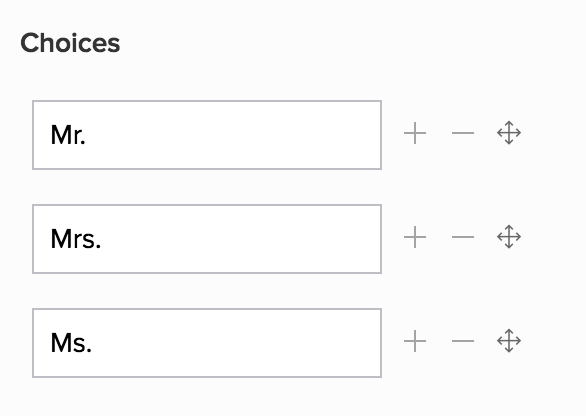
Task: Click the Mrs. text in second field
Action: point(76,239)
